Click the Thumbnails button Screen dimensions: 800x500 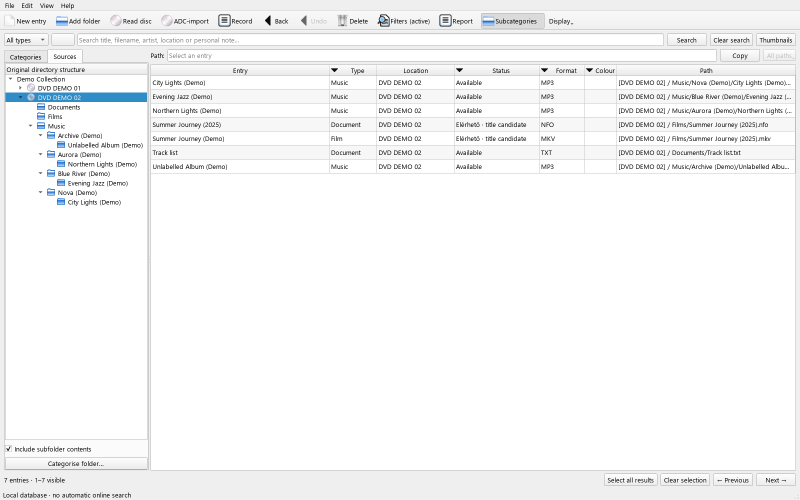pyautogui.click(x=776, y=40)
